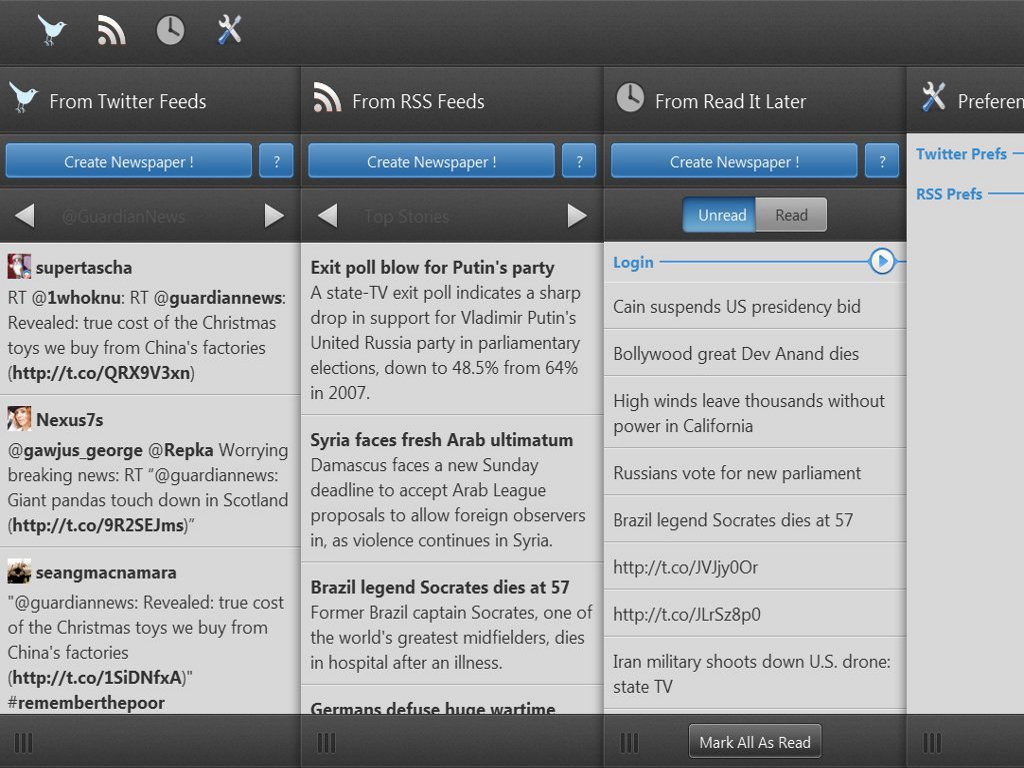Click the Read It Later panel grip icon
Viewport: 1024px width, 768px height.
(629, 742)
